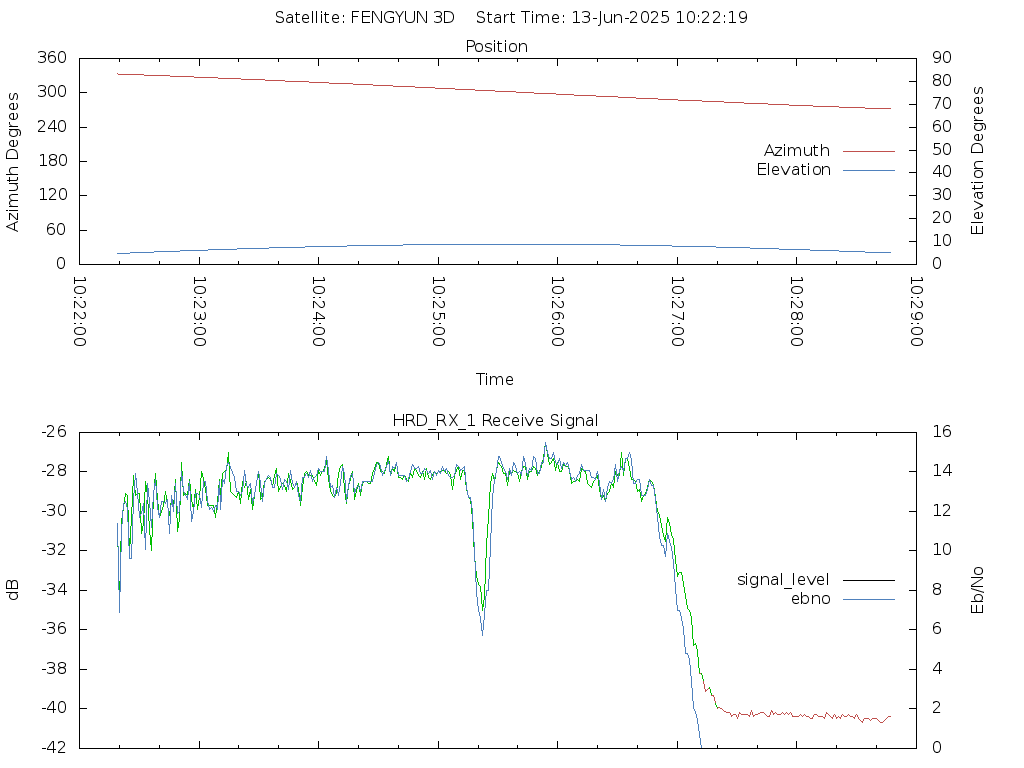The height and width of the screenshot is (768, 1024).
Task: Click the 'Elevation Degrees' axis label
Action: pyautogui.click(x=977, y=161)
